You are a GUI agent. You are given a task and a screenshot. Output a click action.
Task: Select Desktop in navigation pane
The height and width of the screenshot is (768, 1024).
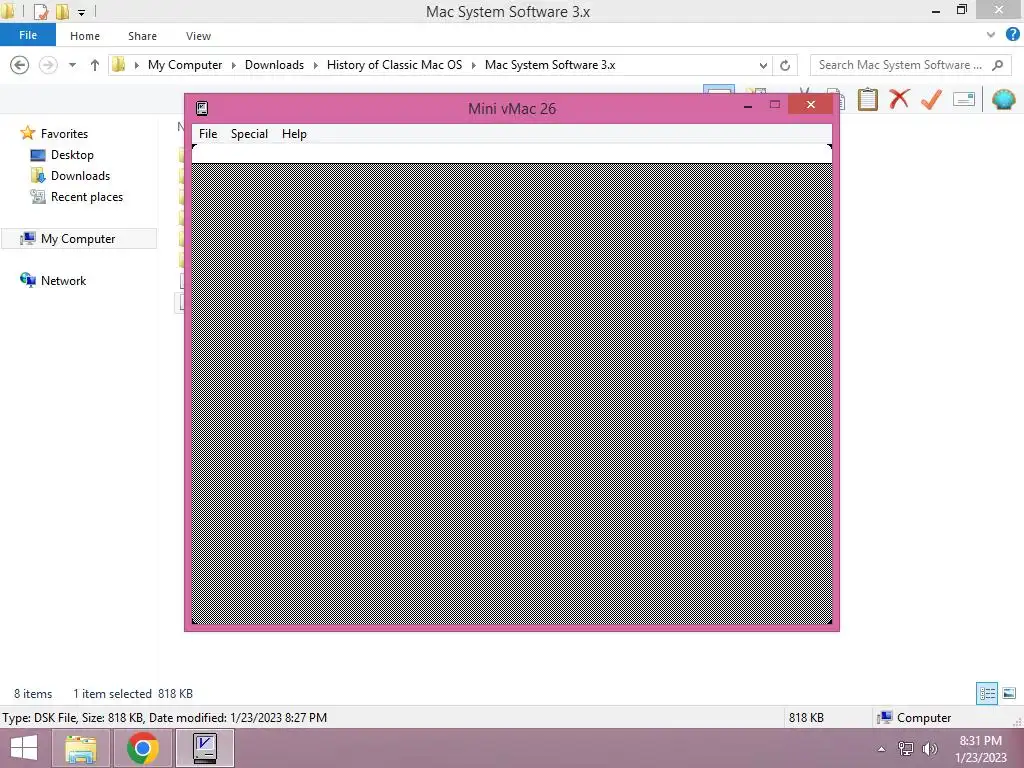click(x=72, y=155)
